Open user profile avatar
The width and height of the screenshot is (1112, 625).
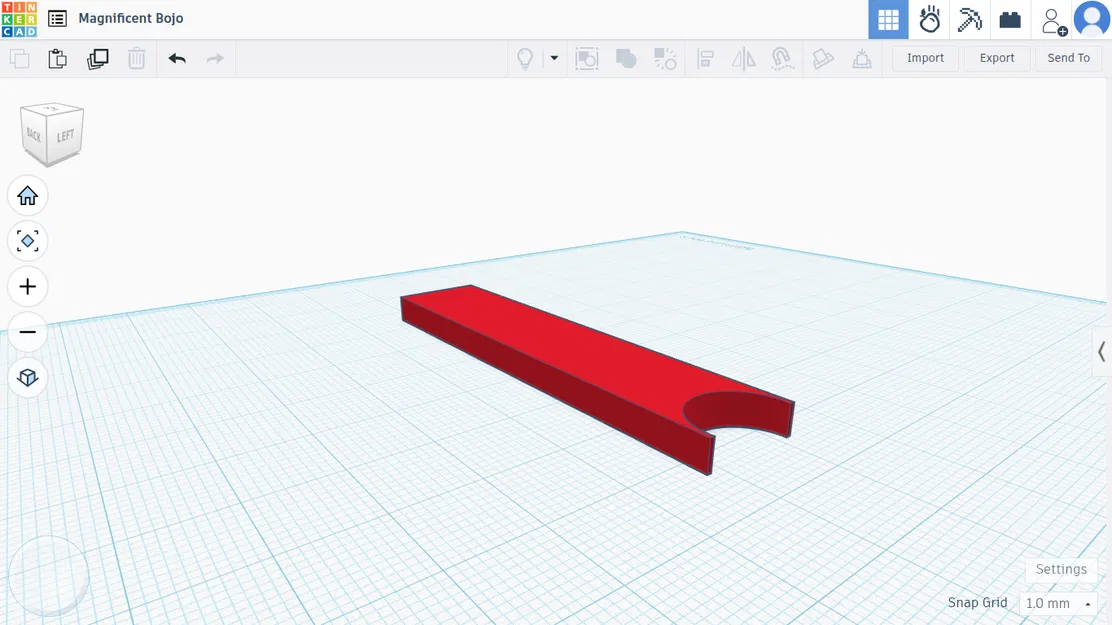pos(1092,18)
